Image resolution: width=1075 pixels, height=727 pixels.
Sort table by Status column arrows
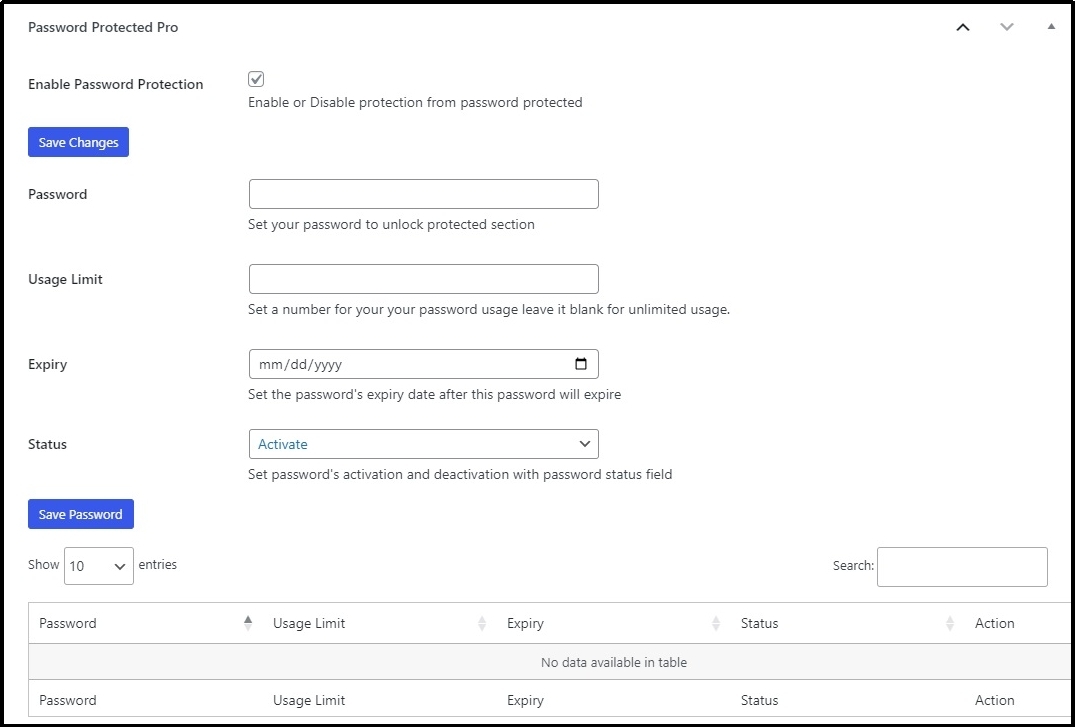[x=949, y=622]
